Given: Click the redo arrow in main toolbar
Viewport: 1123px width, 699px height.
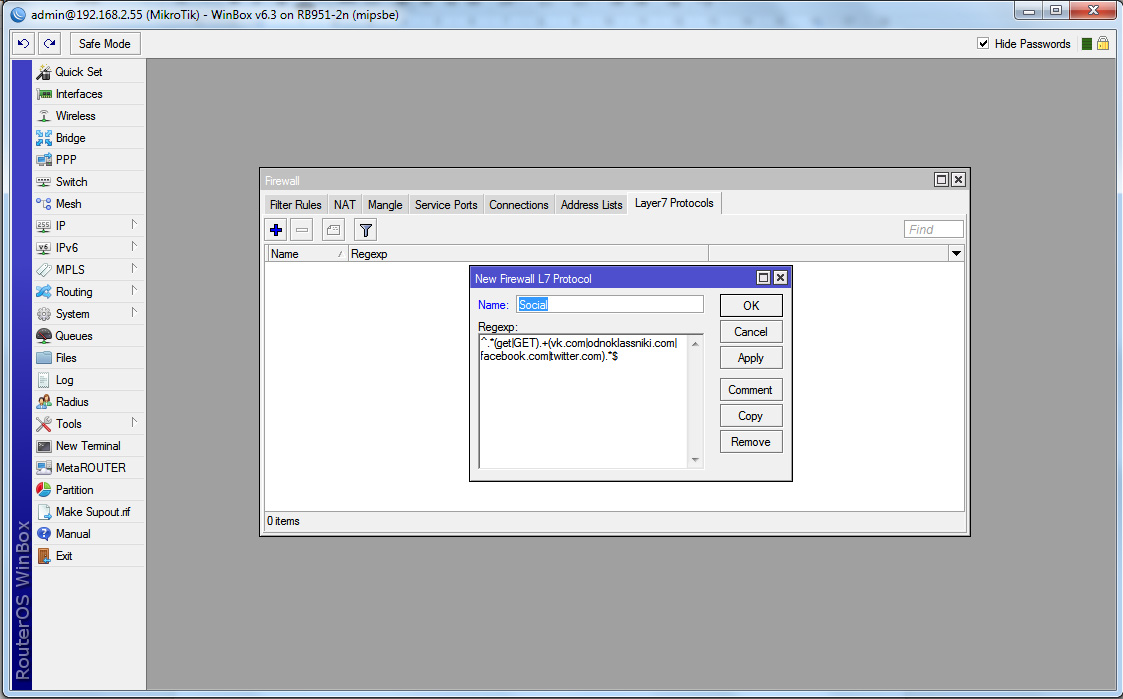Looking at the screenshot, I should click(49, 44).
